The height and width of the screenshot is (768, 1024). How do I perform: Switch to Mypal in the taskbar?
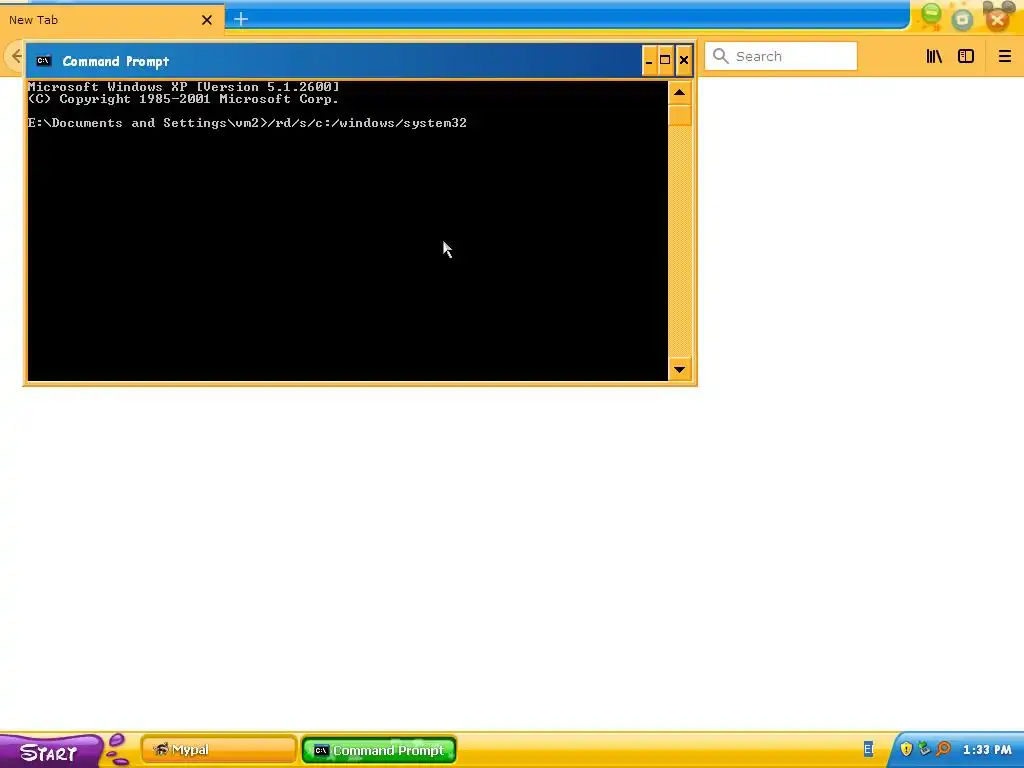219,750
